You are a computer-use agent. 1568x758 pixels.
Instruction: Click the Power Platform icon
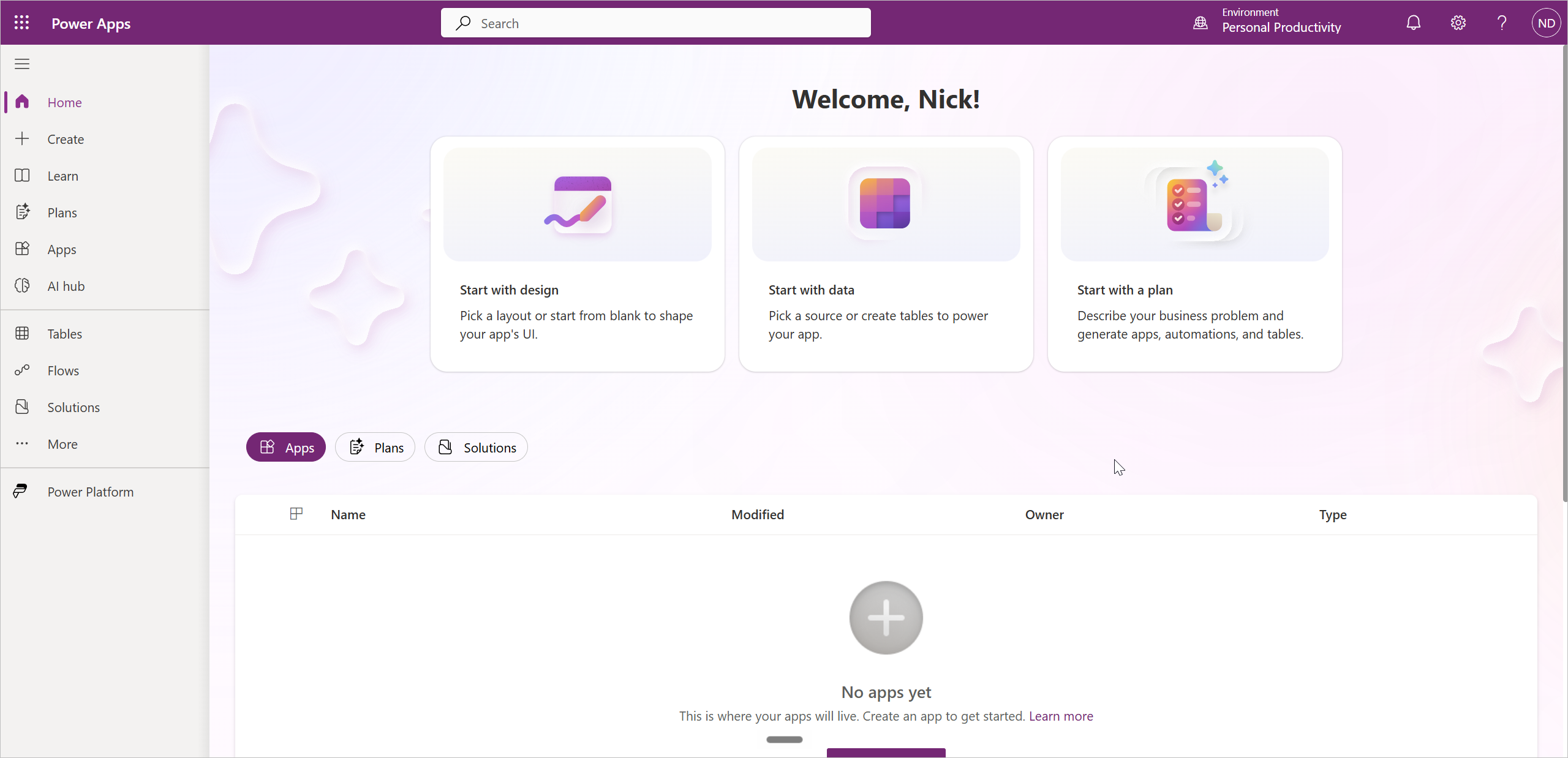point(20,491)
